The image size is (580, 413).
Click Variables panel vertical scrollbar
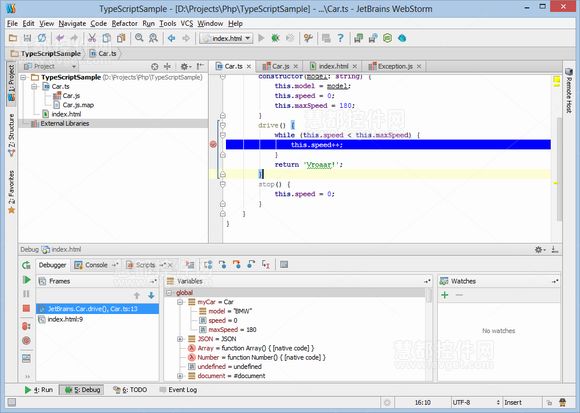pyautogui.click(x=429, y=296)
